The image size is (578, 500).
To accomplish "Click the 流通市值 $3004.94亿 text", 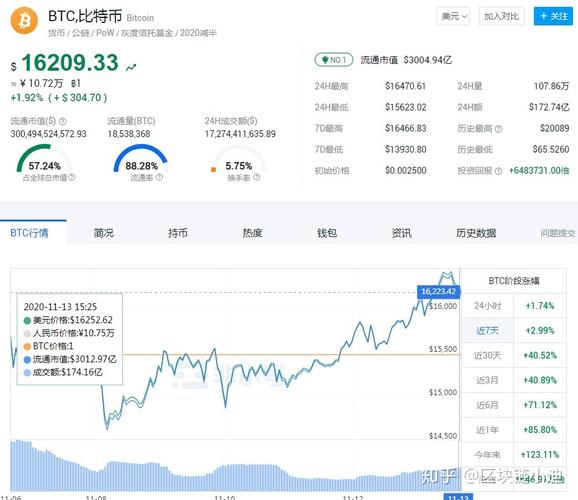I will point(406,60).
